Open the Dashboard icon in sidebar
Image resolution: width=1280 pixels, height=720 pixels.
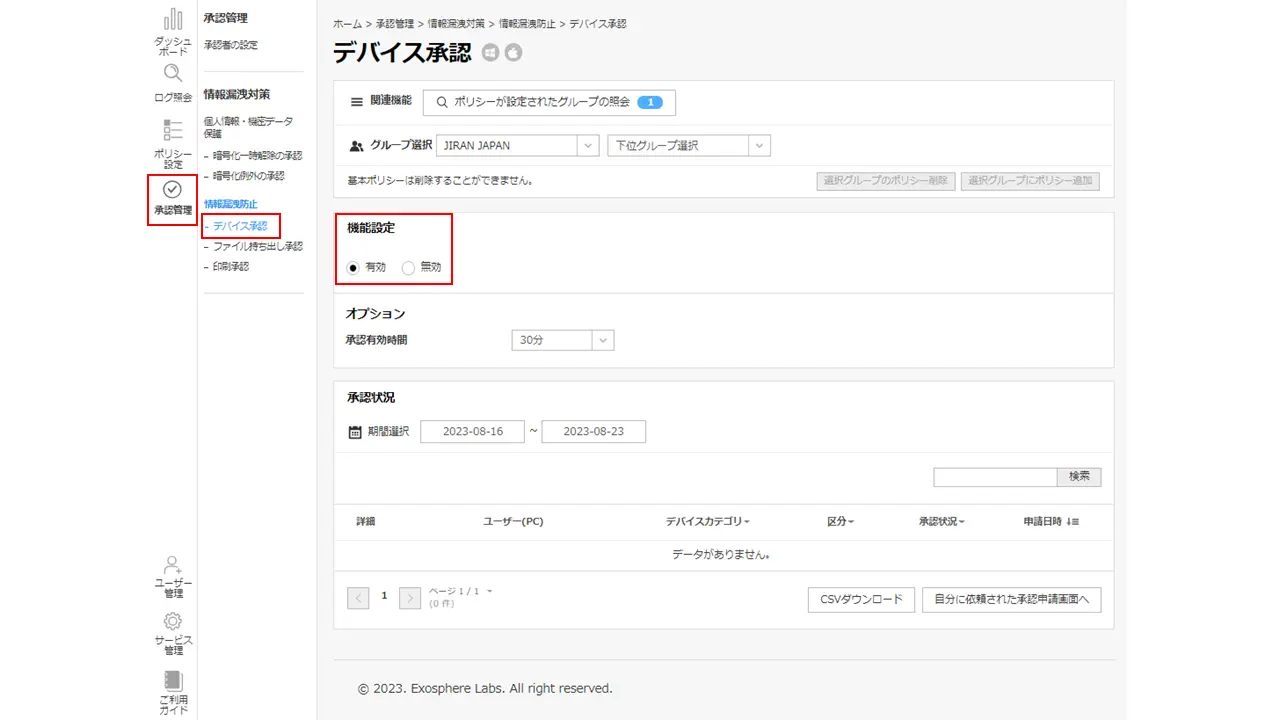click(172, 20)
